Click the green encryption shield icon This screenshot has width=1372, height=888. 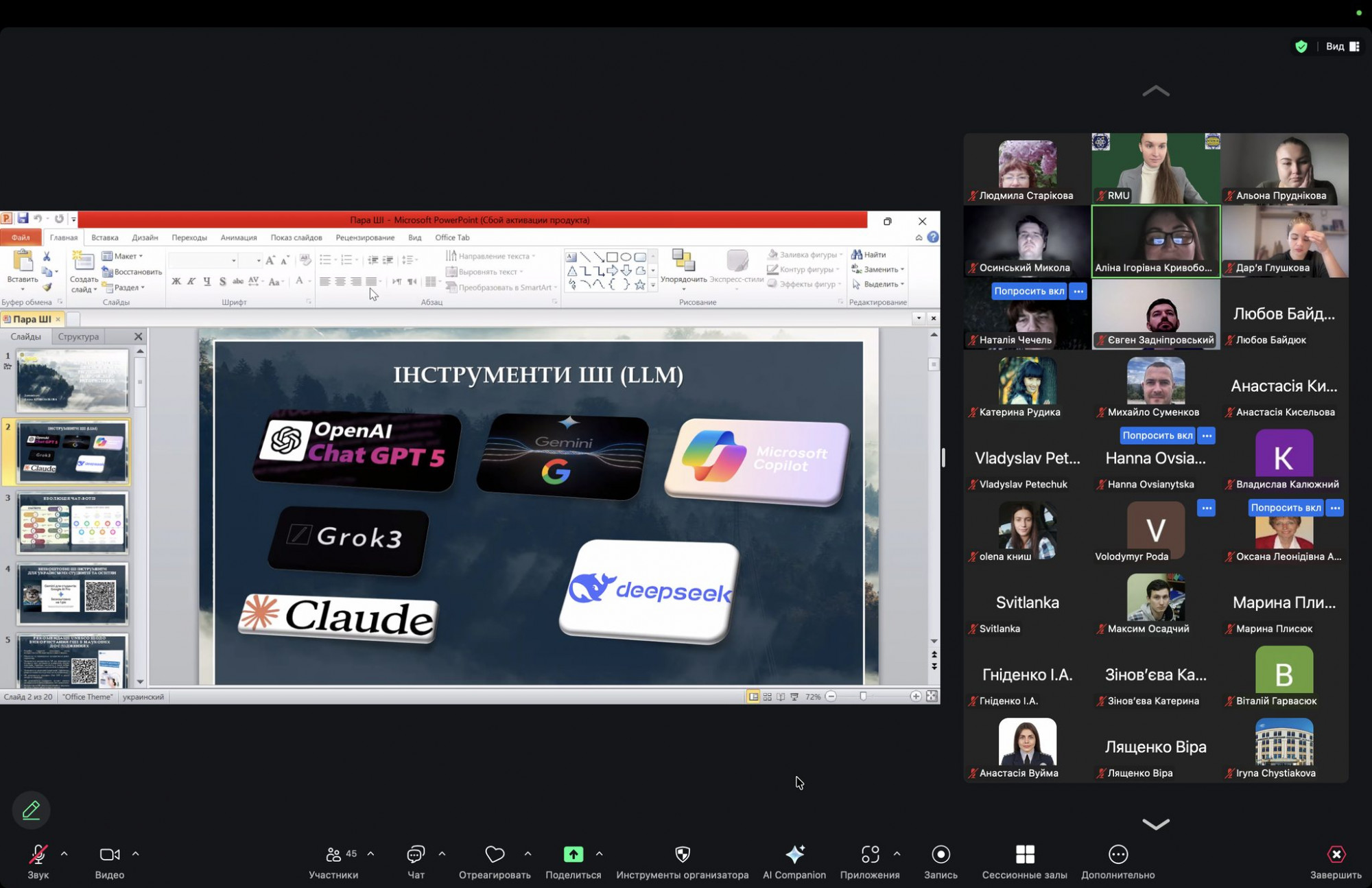point(1301,47)
